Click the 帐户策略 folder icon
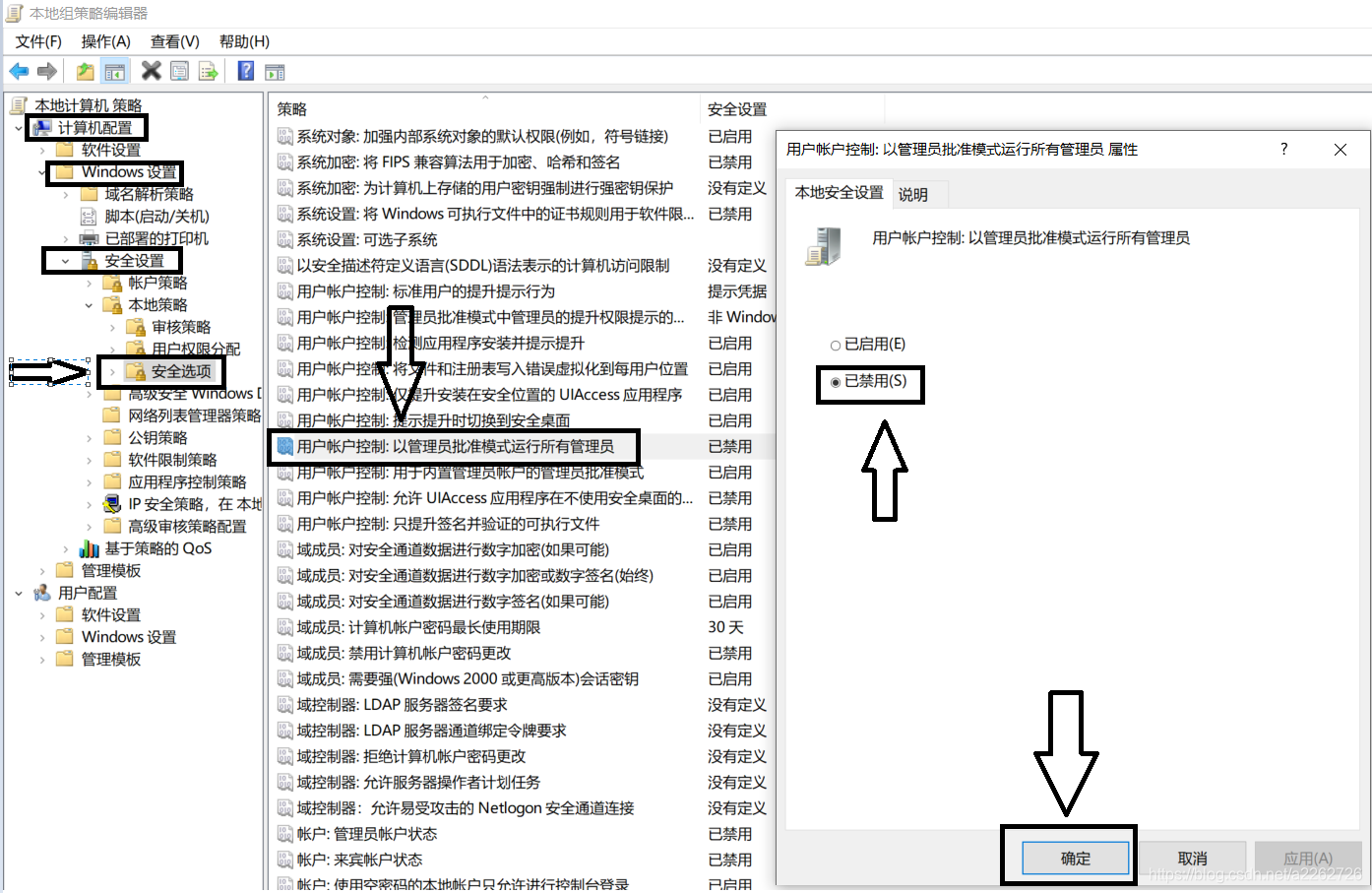Viewport: 1372px width, 893px height. tap(112, 283)
